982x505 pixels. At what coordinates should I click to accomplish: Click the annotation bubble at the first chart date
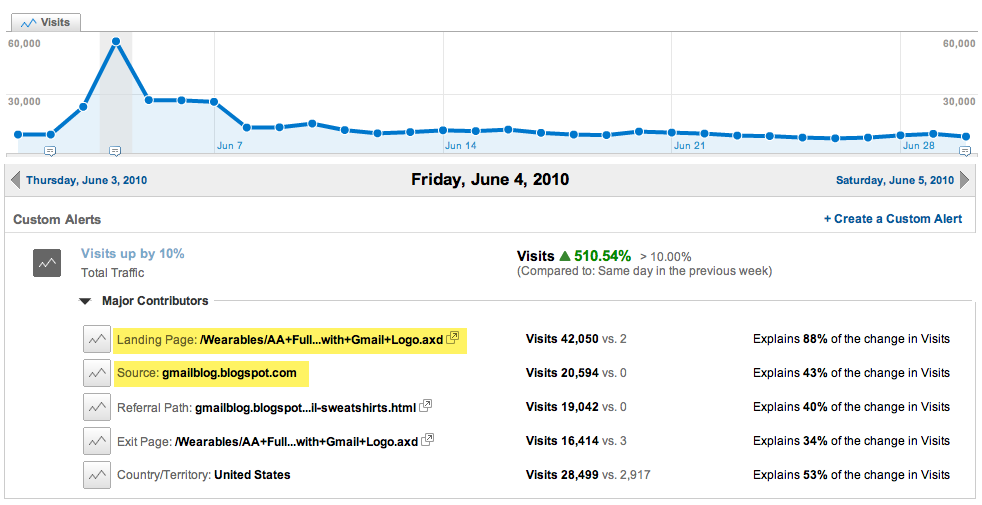point(50,151)
